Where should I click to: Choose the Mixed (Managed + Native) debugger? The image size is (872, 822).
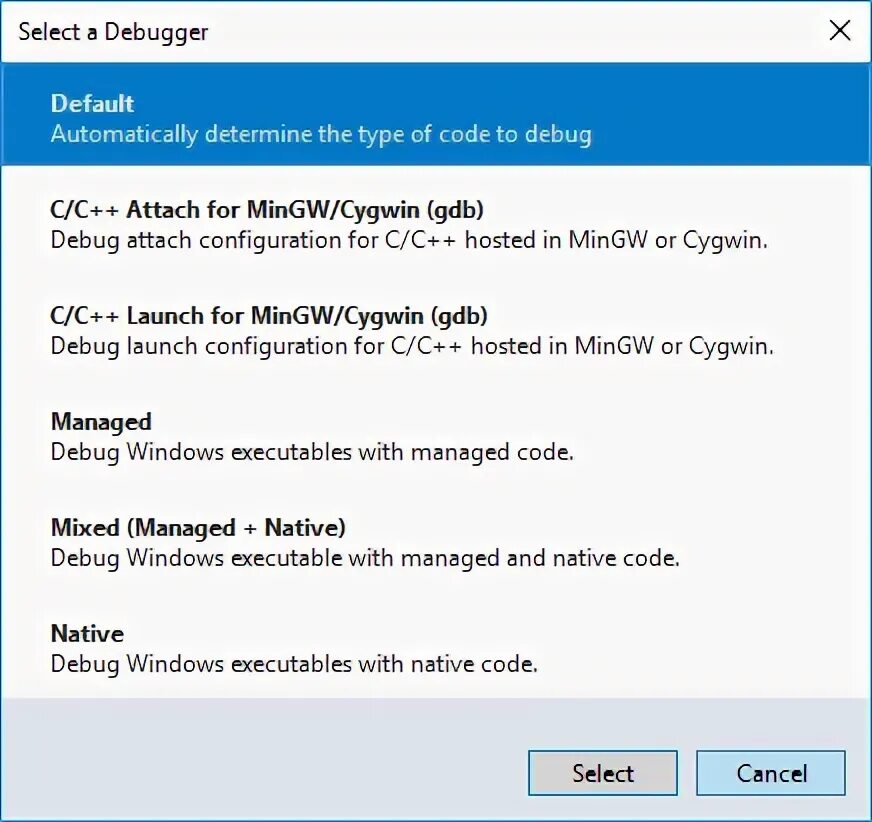198,528
